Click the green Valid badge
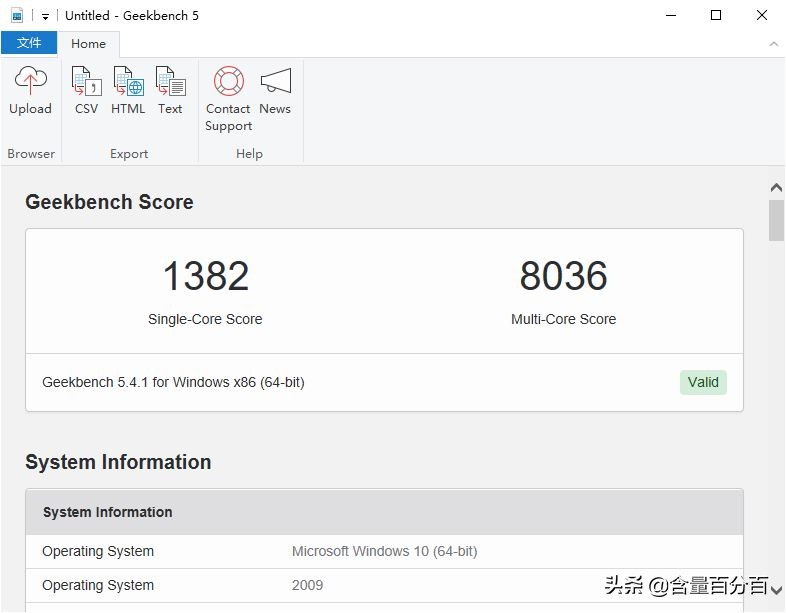 point(703,382)
